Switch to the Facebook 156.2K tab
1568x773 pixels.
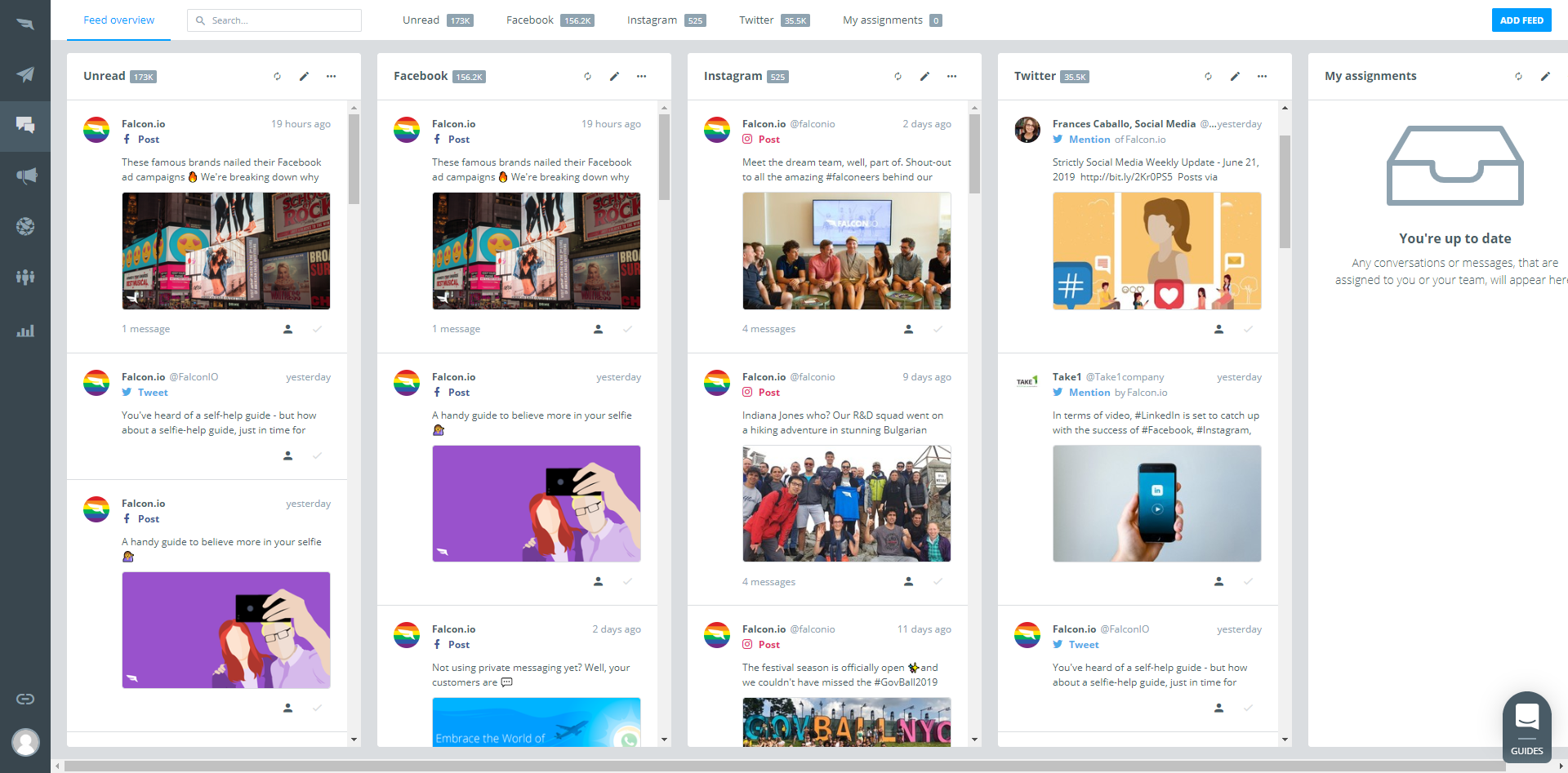(x=550, y=20)
